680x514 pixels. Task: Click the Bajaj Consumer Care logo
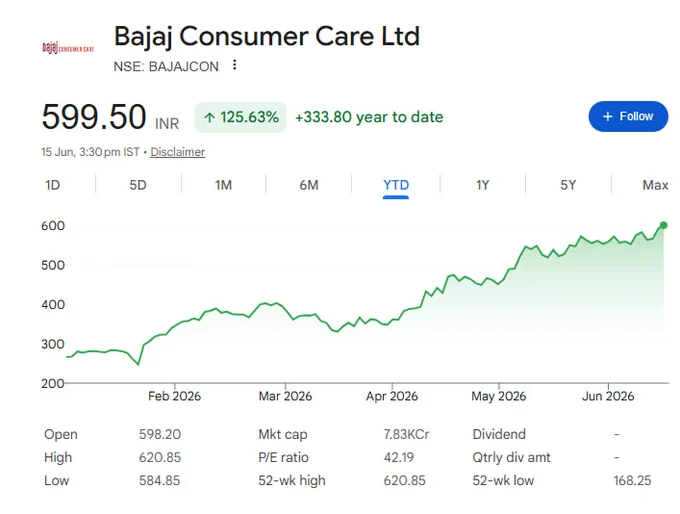click(x=68, y=47)
